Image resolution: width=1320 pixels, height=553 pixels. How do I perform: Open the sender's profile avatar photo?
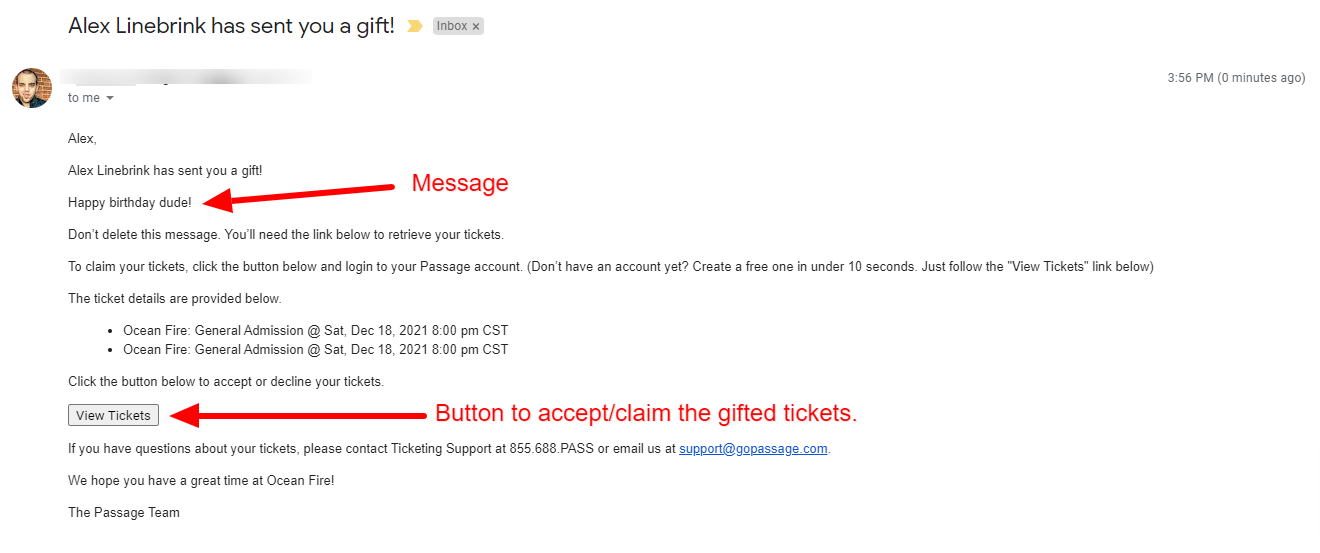tap(31, 88)
